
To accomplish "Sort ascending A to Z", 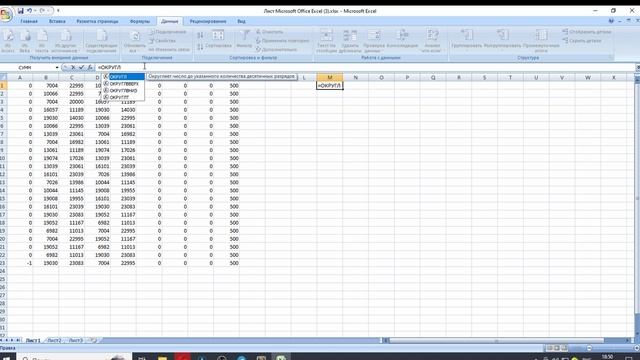I will coord(200,36).
